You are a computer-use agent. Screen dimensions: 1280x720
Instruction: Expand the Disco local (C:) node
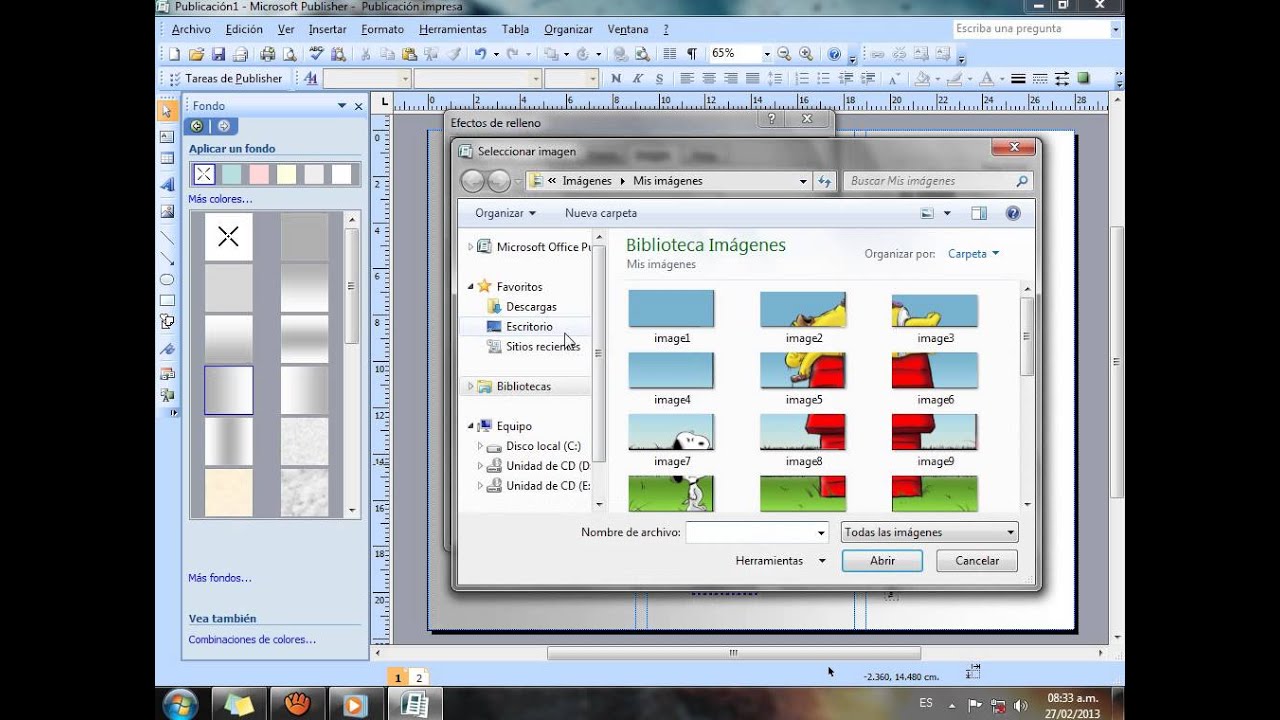tap(480, 446)
